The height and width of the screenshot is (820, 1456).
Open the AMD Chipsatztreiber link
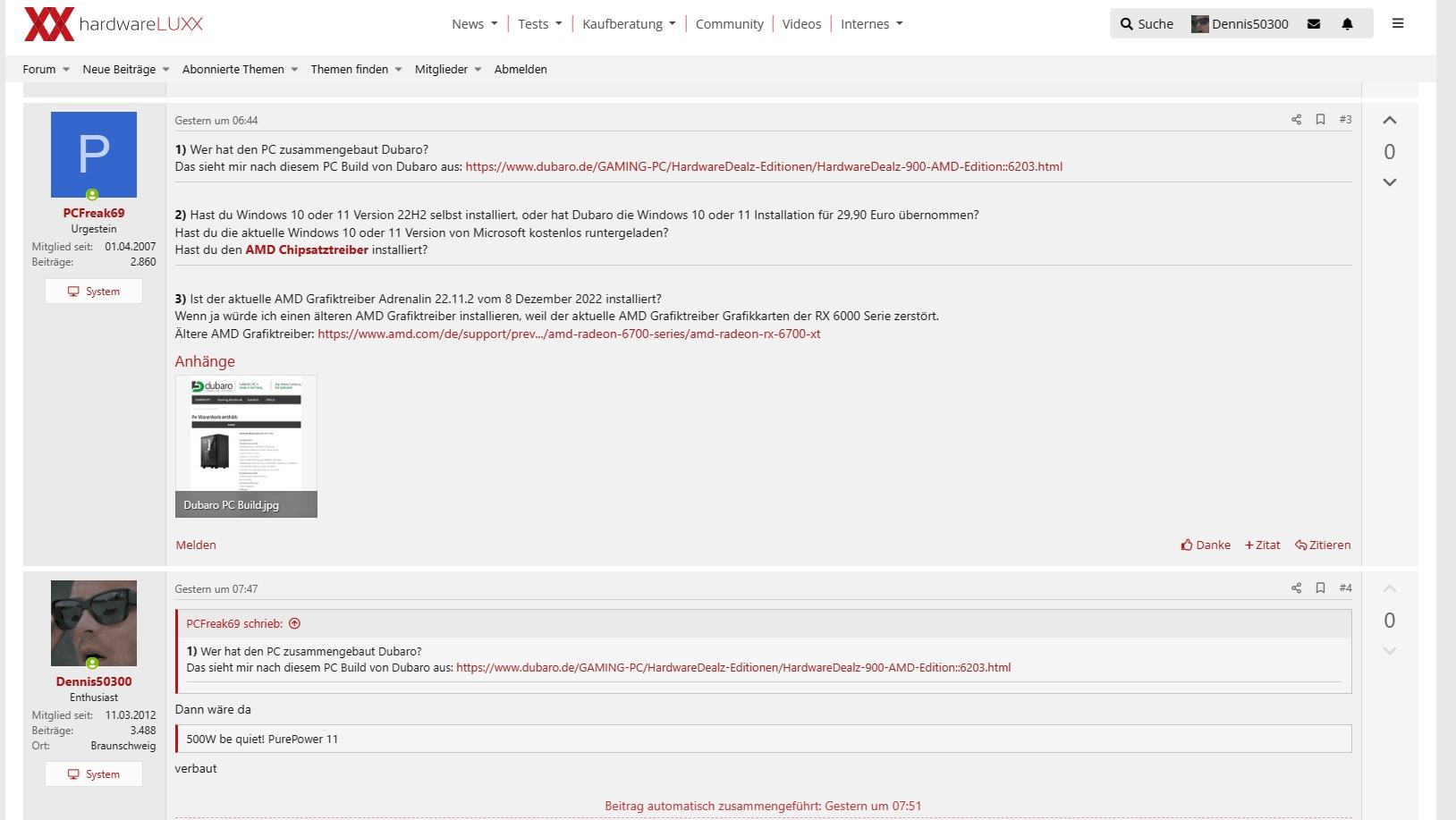click(307, 249)
